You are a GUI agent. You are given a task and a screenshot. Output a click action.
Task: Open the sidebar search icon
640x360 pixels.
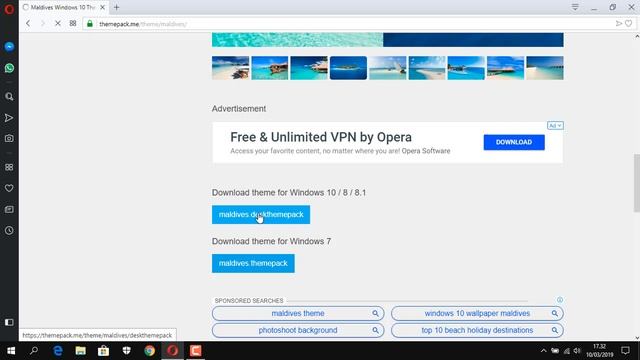(x=9, y=97)
